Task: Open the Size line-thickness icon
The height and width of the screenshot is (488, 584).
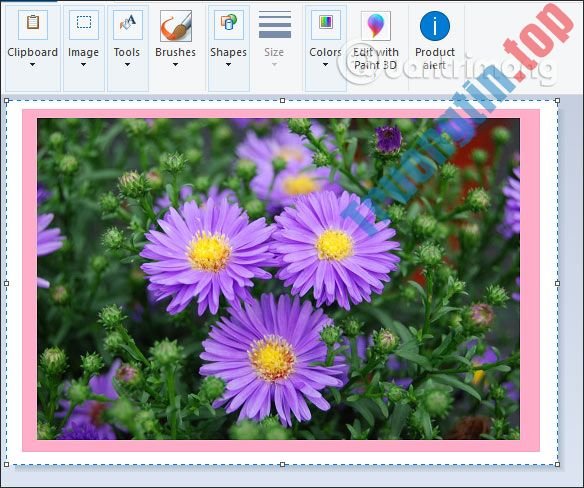Action: (x=275, y=25)
